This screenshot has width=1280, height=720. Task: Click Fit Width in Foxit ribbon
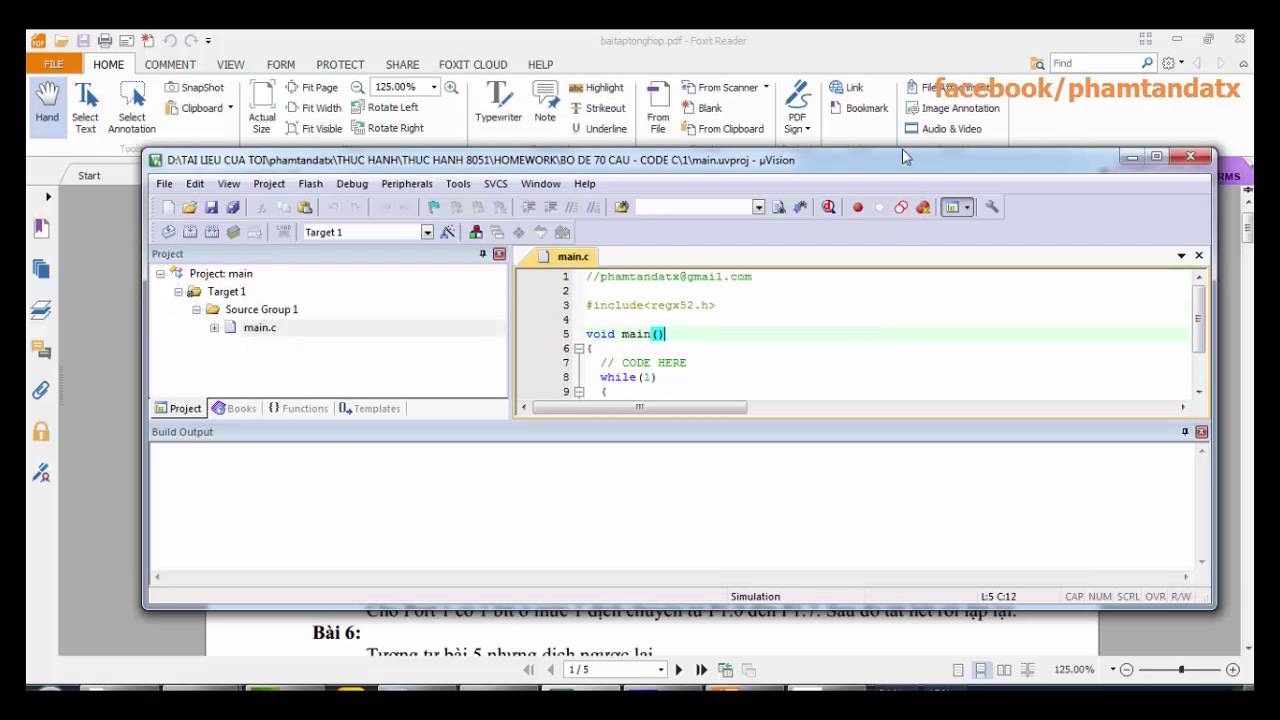point(313,108)
